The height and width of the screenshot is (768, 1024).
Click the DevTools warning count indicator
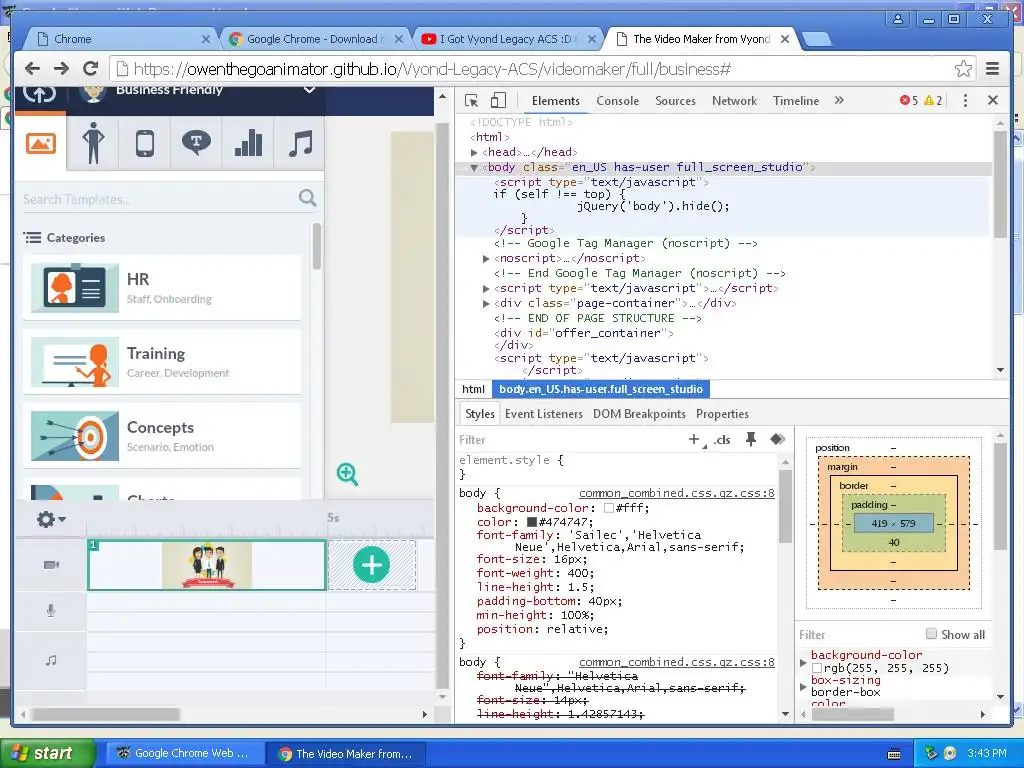933,101
